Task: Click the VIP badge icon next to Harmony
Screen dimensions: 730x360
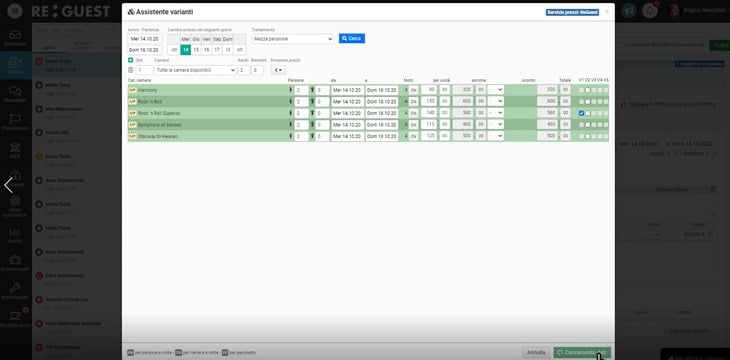Action: click(132, 90)
